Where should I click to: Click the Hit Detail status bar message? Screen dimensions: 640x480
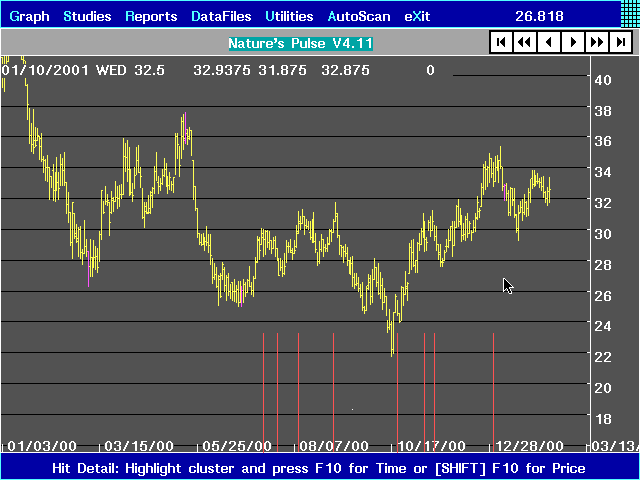pos(320,468)
